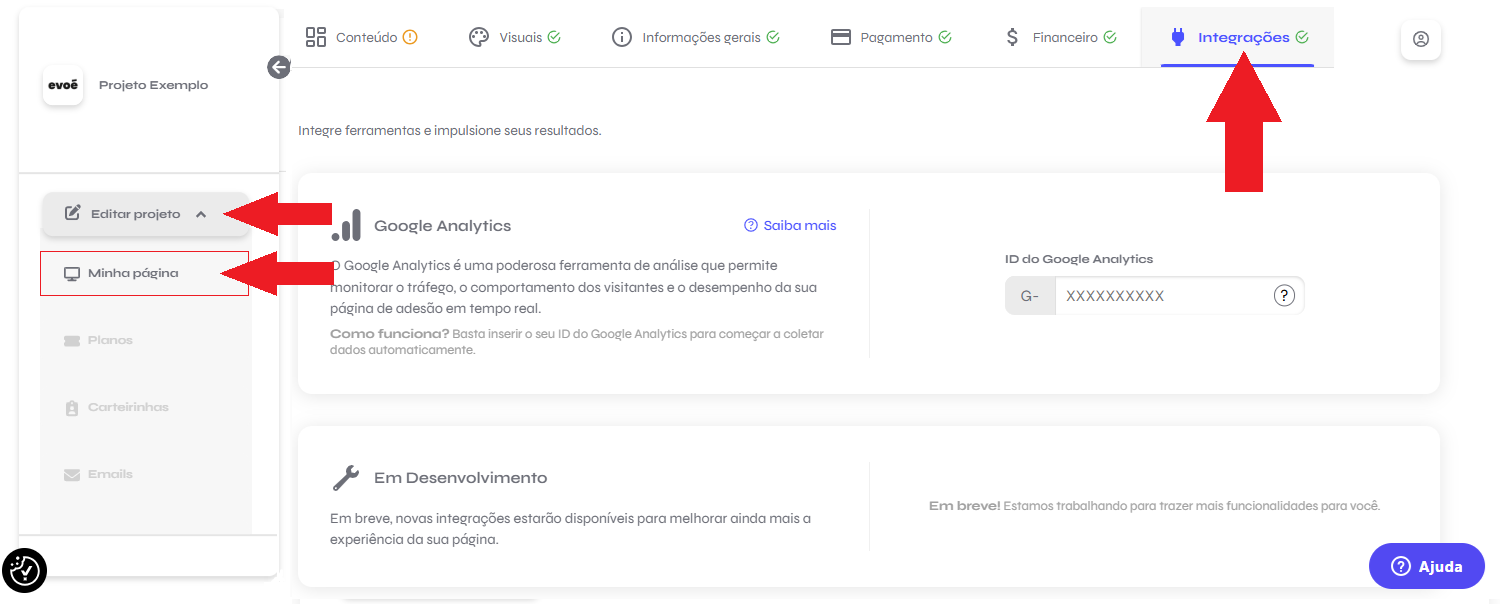
Task: Click the Projeto Exemplo project name
Action: click(154, 86)
